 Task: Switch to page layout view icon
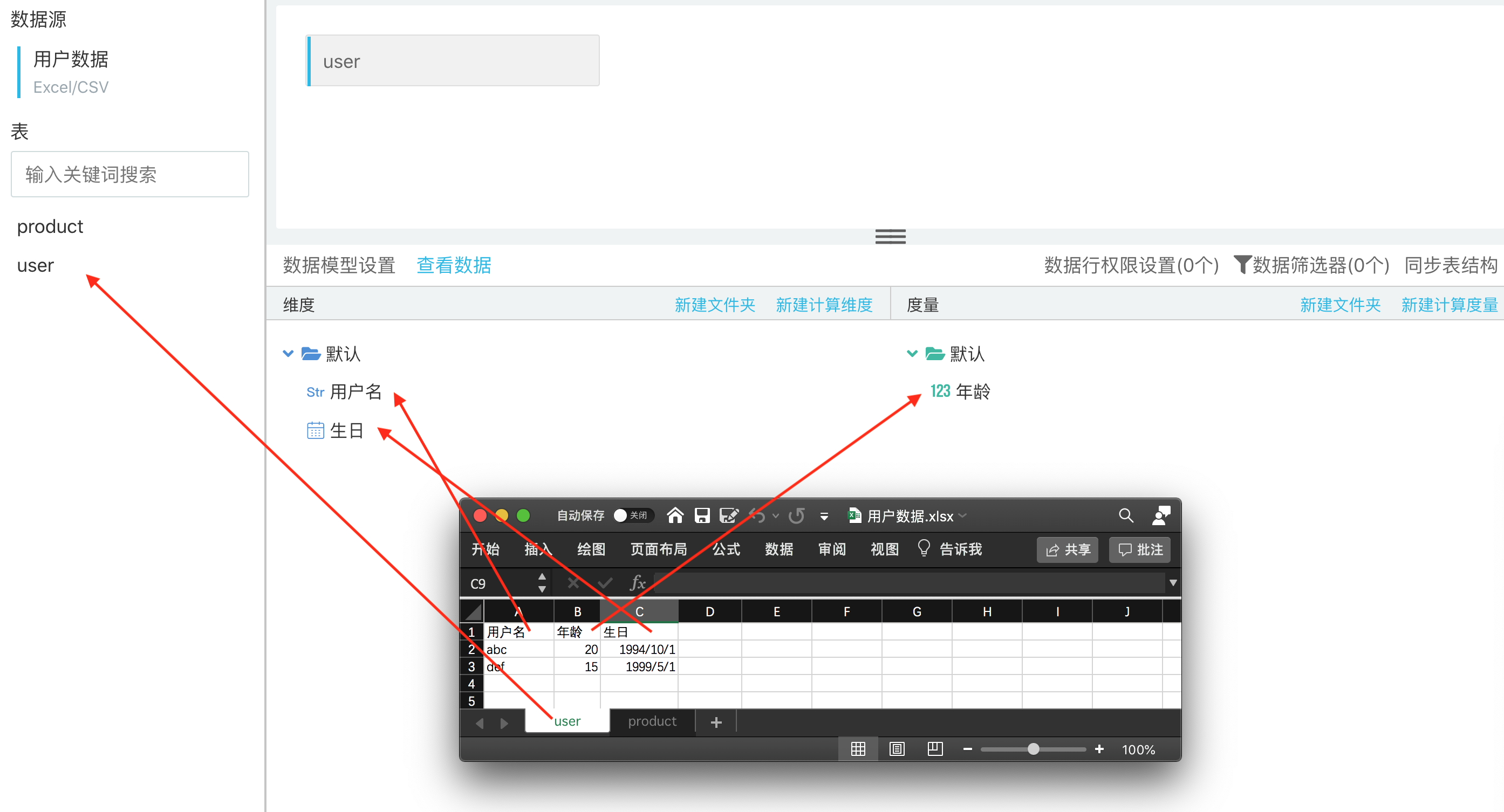pos(896,749)
